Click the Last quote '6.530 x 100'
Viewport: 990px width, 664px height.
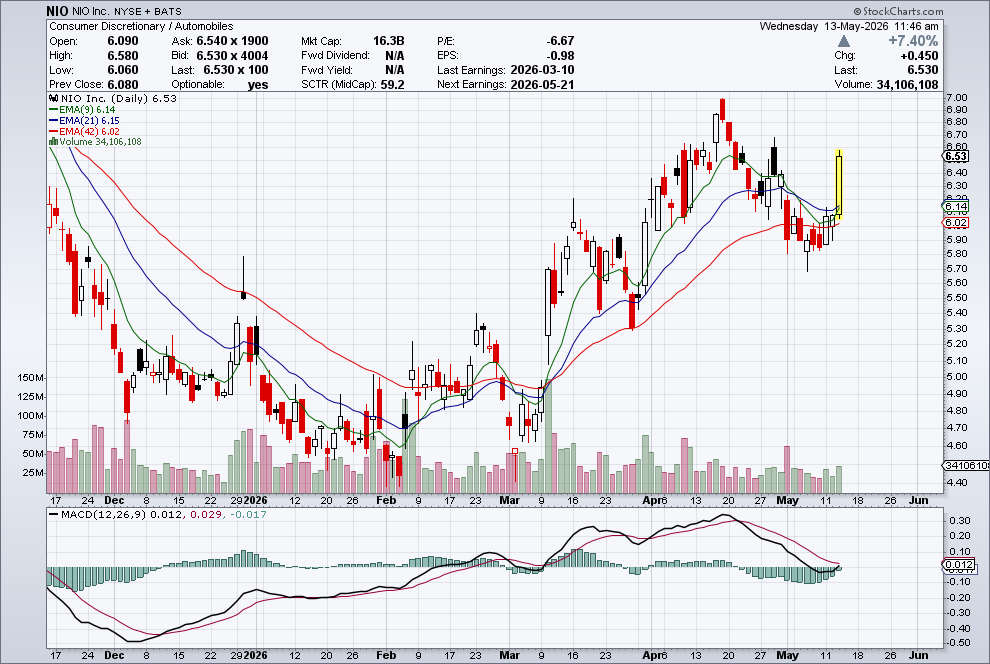coord(236,70)
